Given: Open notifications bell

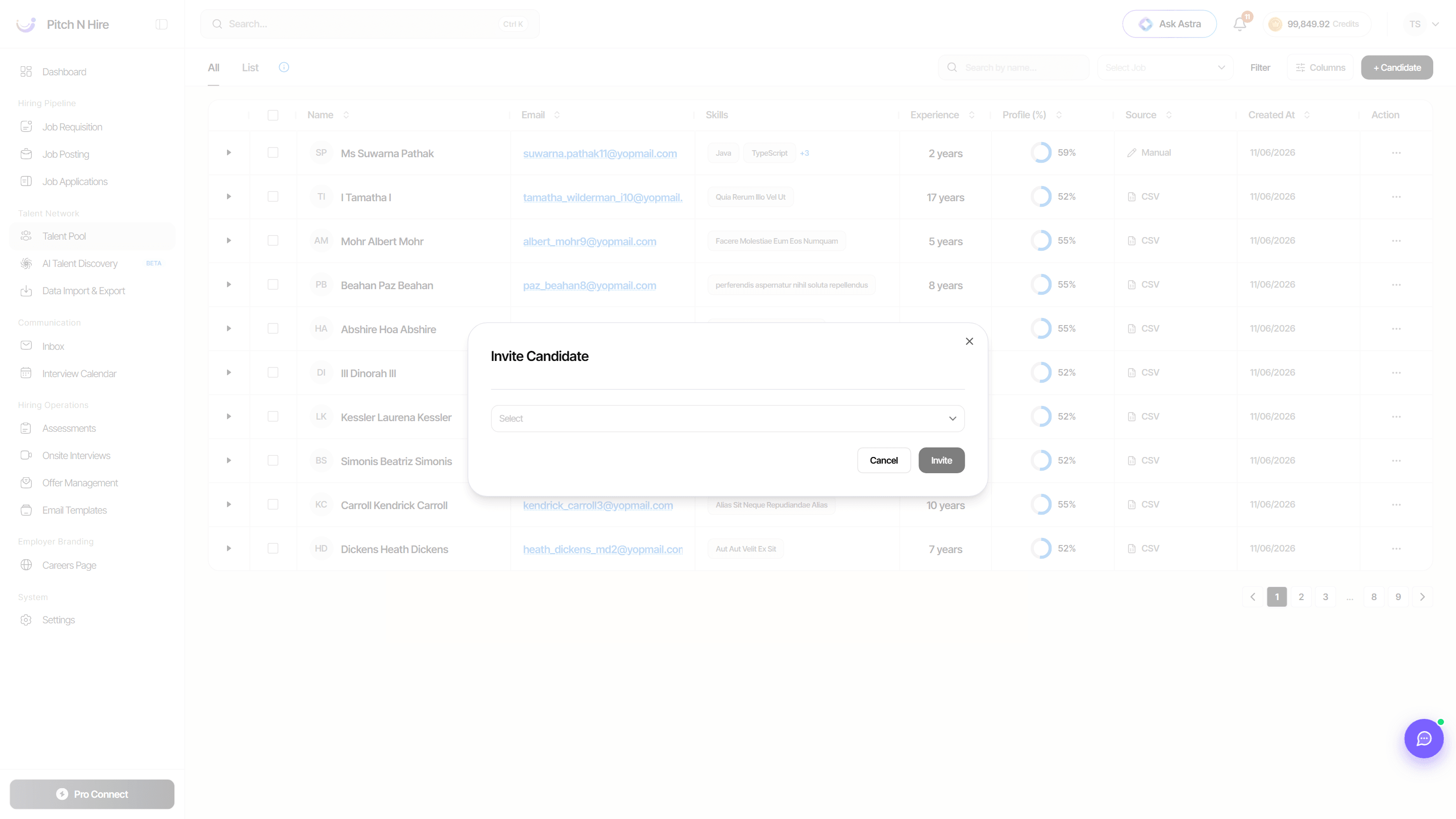Looking at the screenshot, I should pyautogui.click(x=1240, y=24).
